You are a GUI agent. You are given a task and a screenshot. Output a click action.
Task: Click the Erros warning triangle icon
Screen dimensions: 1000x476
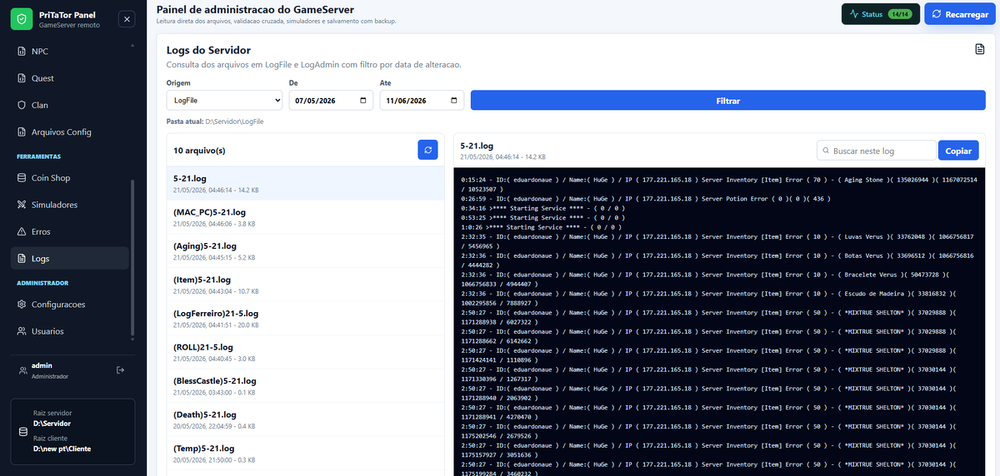point(21,232)
